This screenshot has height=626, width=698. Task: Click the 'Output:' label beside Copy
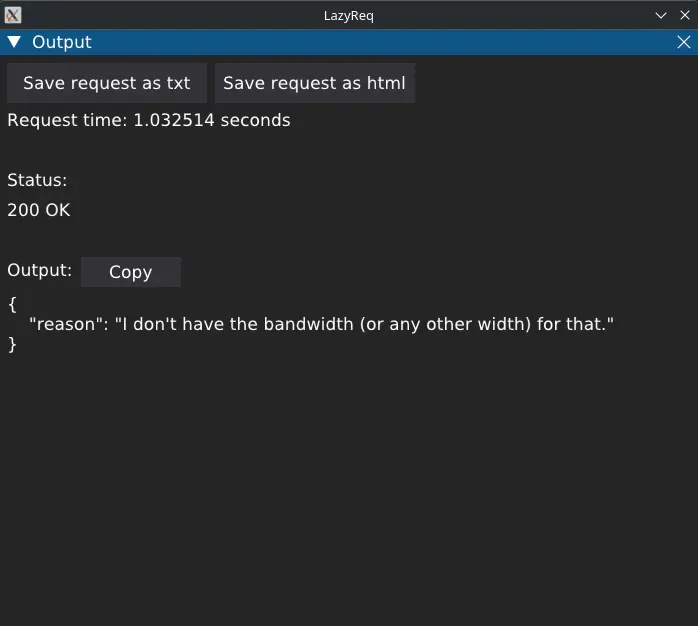pos(39,270)
